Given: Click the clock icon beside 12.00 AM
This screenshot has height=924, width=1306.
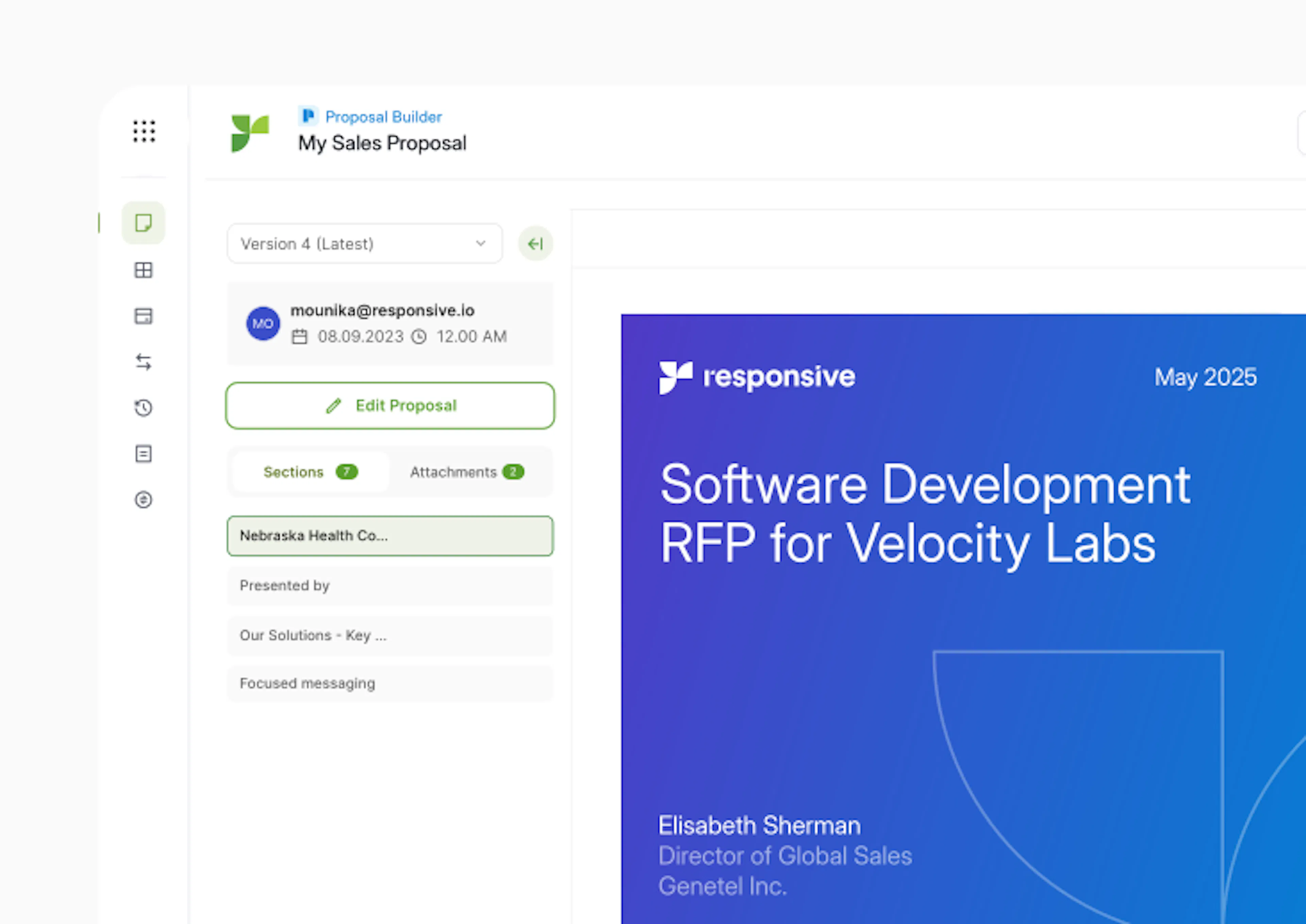Looking at the screenshot, I should coord(419,336).
